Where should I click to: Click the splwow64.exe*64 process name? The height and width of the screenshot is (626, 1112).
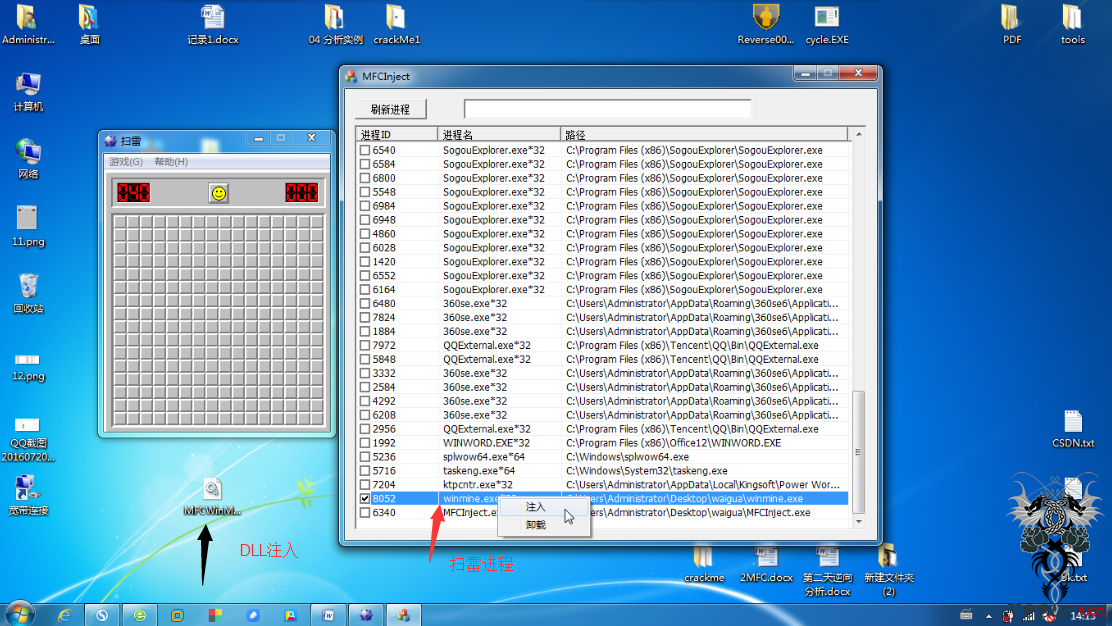click(x=484, y=457)
